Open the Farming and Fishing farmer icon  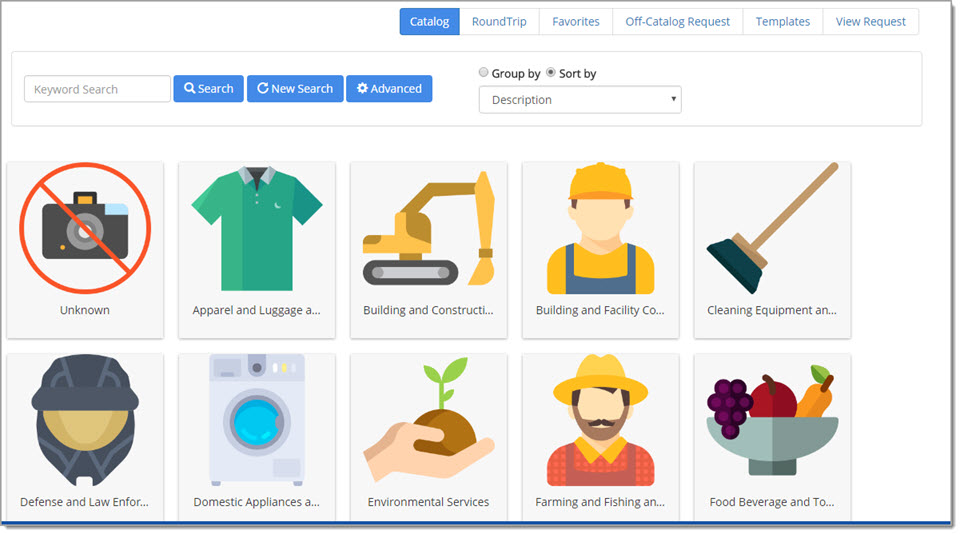click(x=600, y=420)
